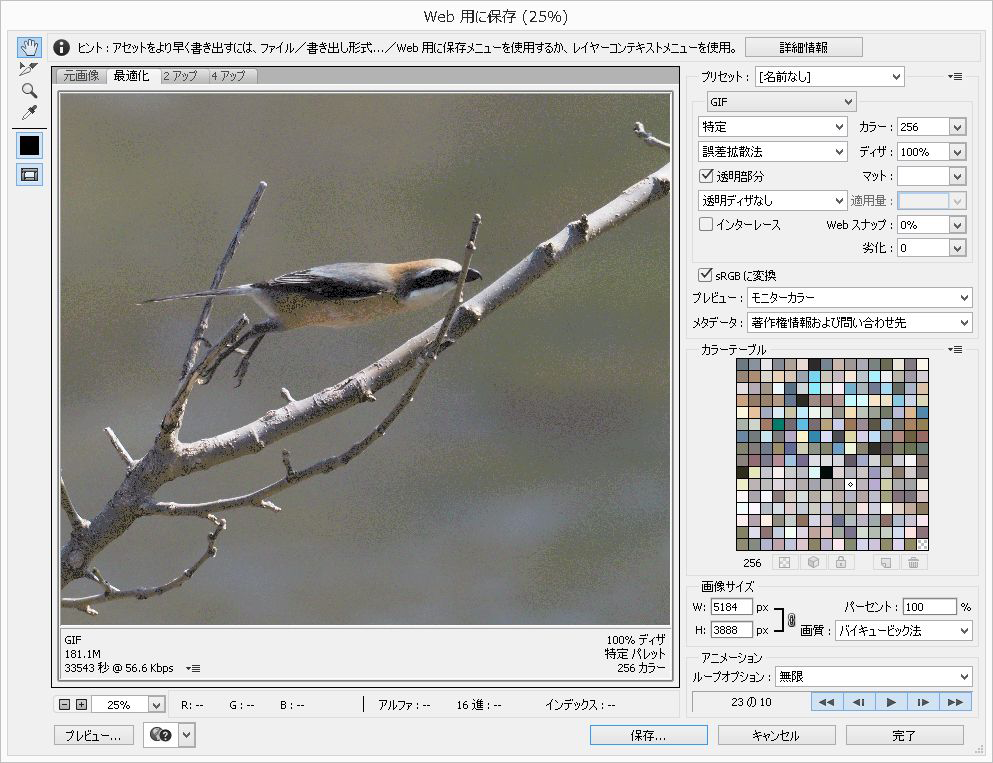Toggle slice visibility icon
The width and height of the screenshot is (993, 763).
coord(29,174)
